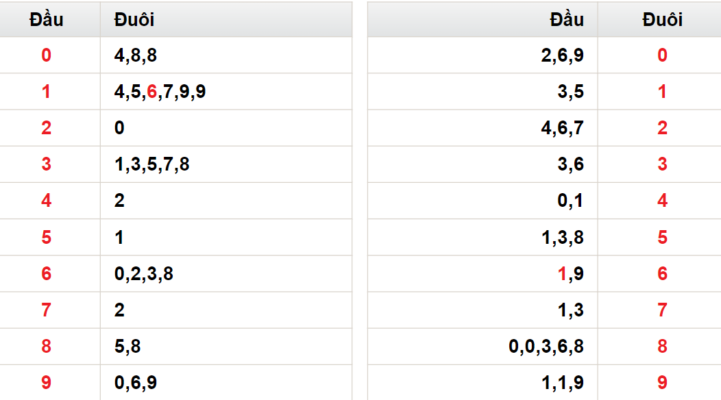721x400 pixels.
Task: Click the cell showing 4,6,7
Action: (482, 128)
